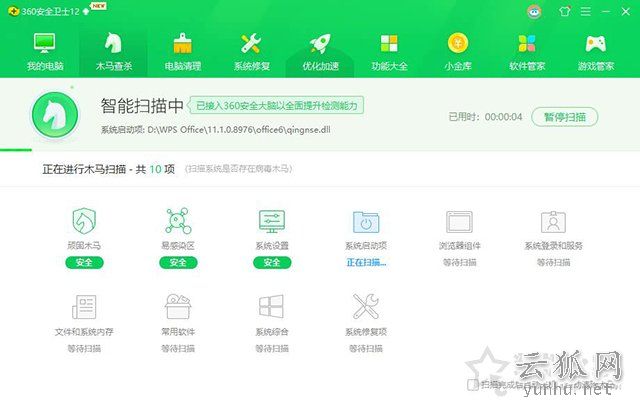The height and width of the screenshot is (403, 640).
Task: Click the 安全 badge under 顽固木马
Action: click(x=84, y=263)
